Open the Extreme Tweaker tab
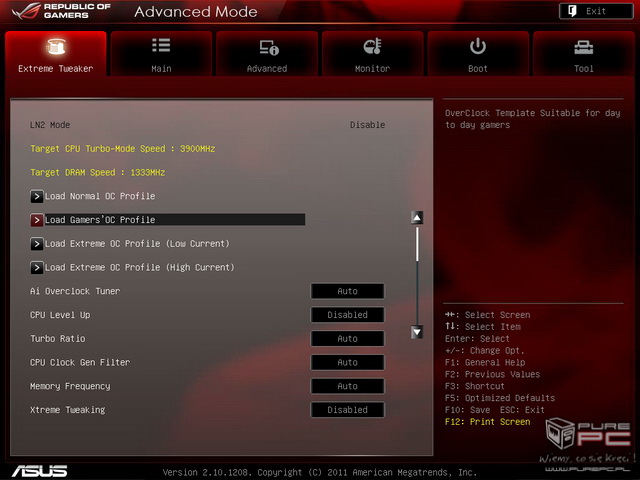This screenshot has height=480, width=640. (56, 54)
